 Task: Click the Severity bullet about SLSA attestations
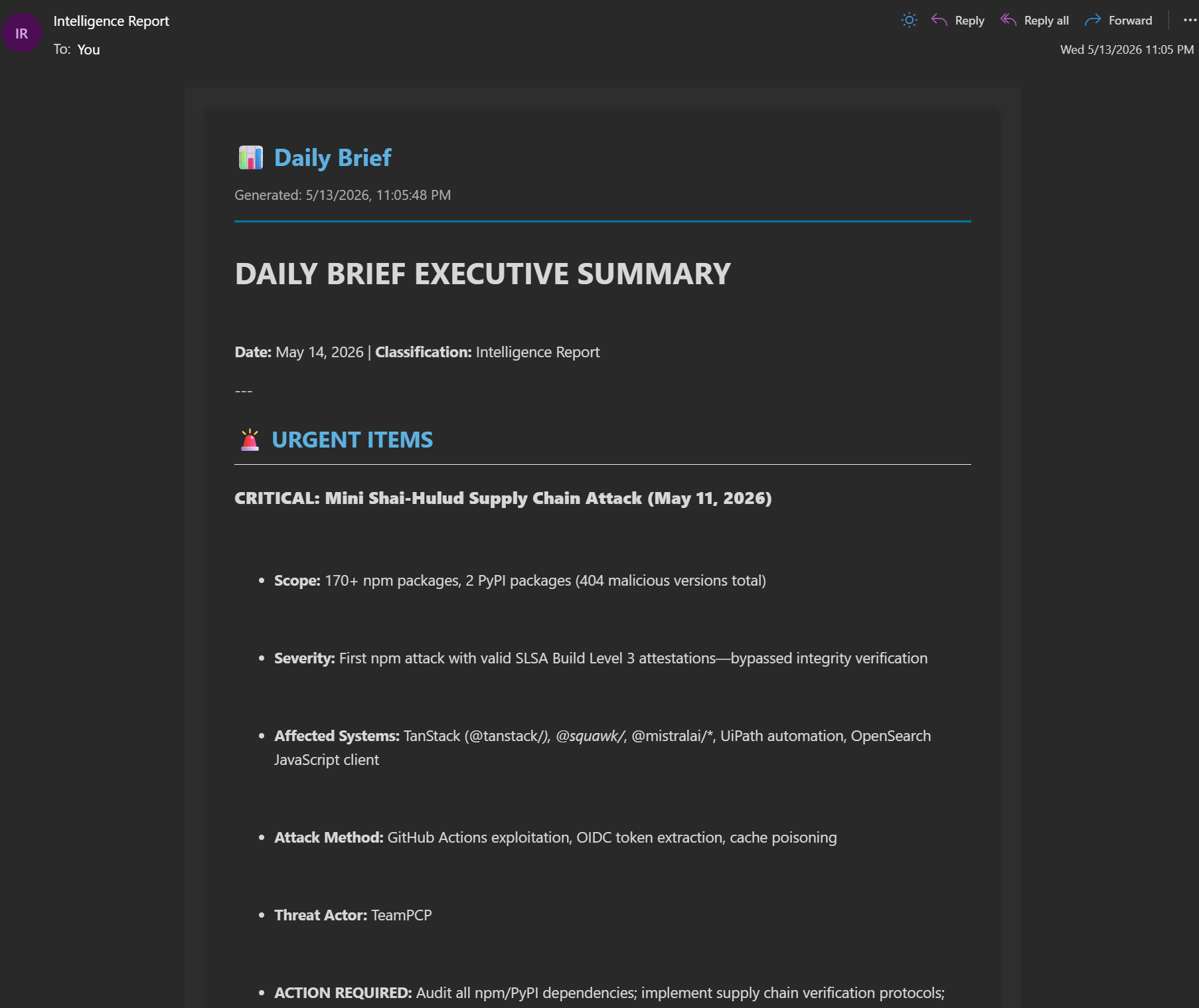coord(601,659)
